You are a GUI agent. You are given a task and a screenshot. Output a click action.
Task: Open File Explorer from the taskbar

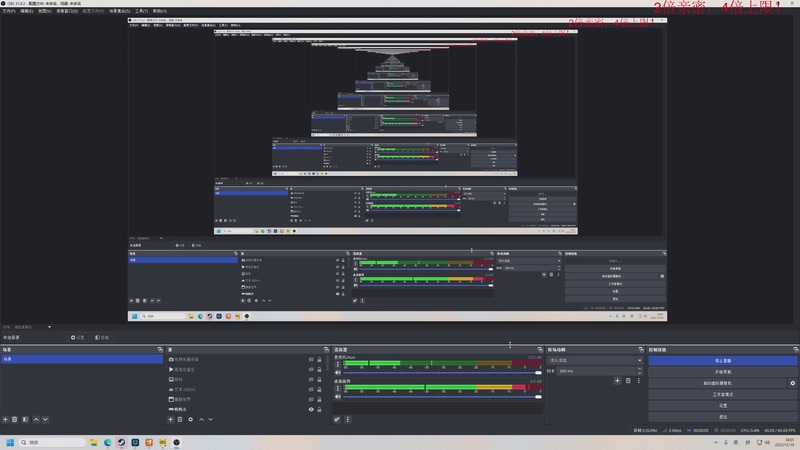[94, 442]
